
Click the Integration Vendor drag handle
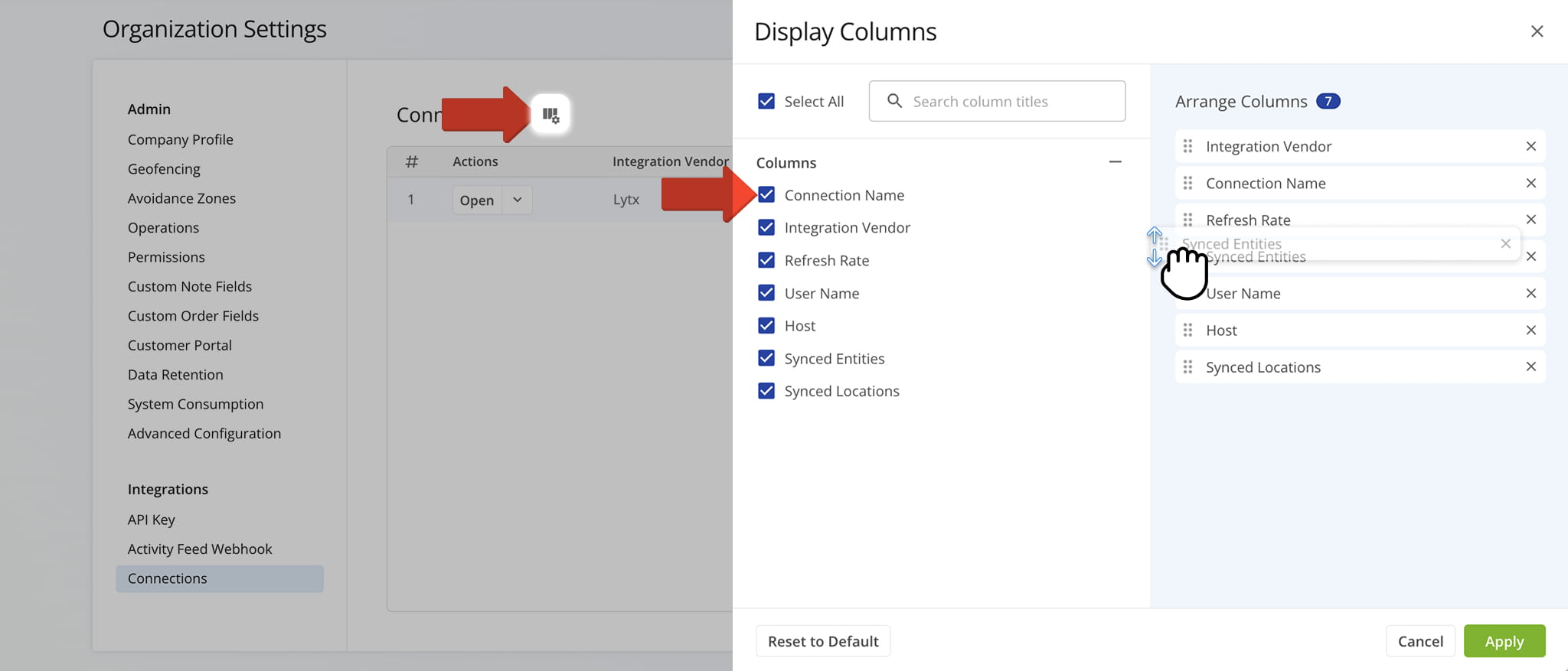pos(1187,146)
